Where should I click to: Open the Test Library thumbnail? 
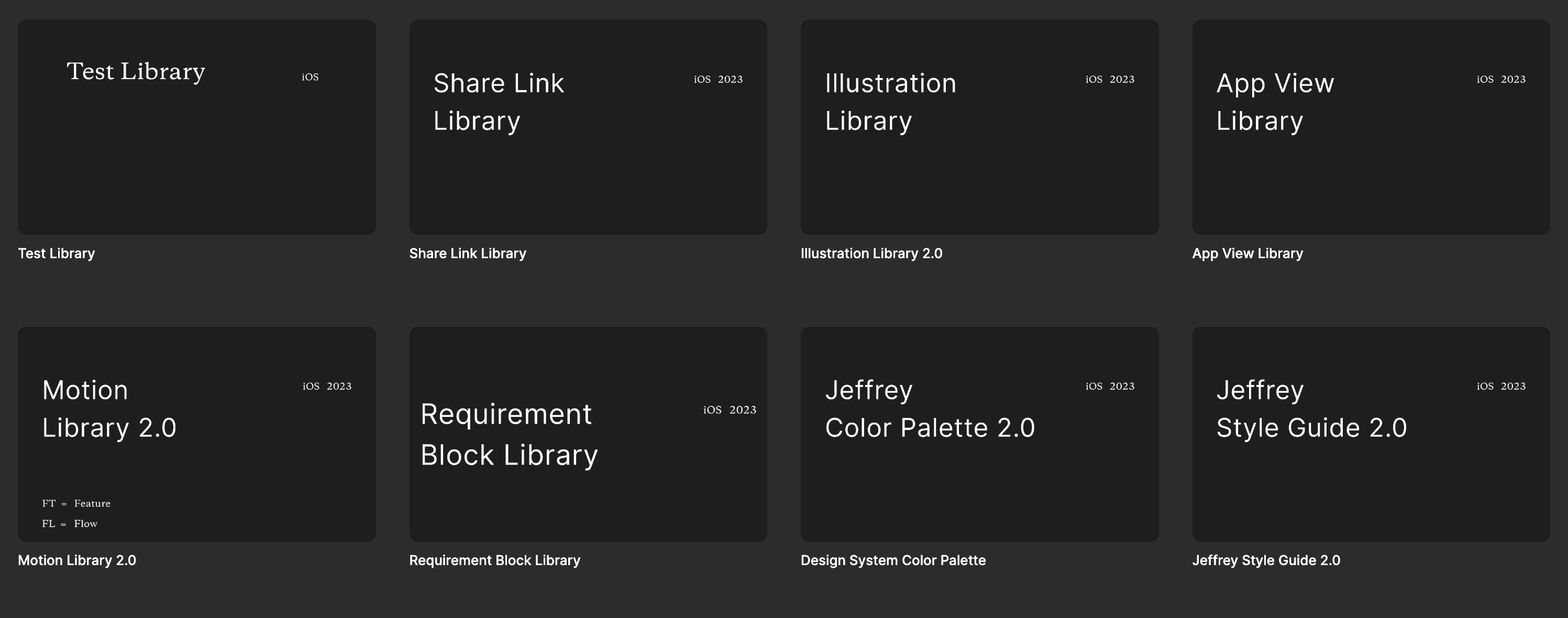click(196, 152)
